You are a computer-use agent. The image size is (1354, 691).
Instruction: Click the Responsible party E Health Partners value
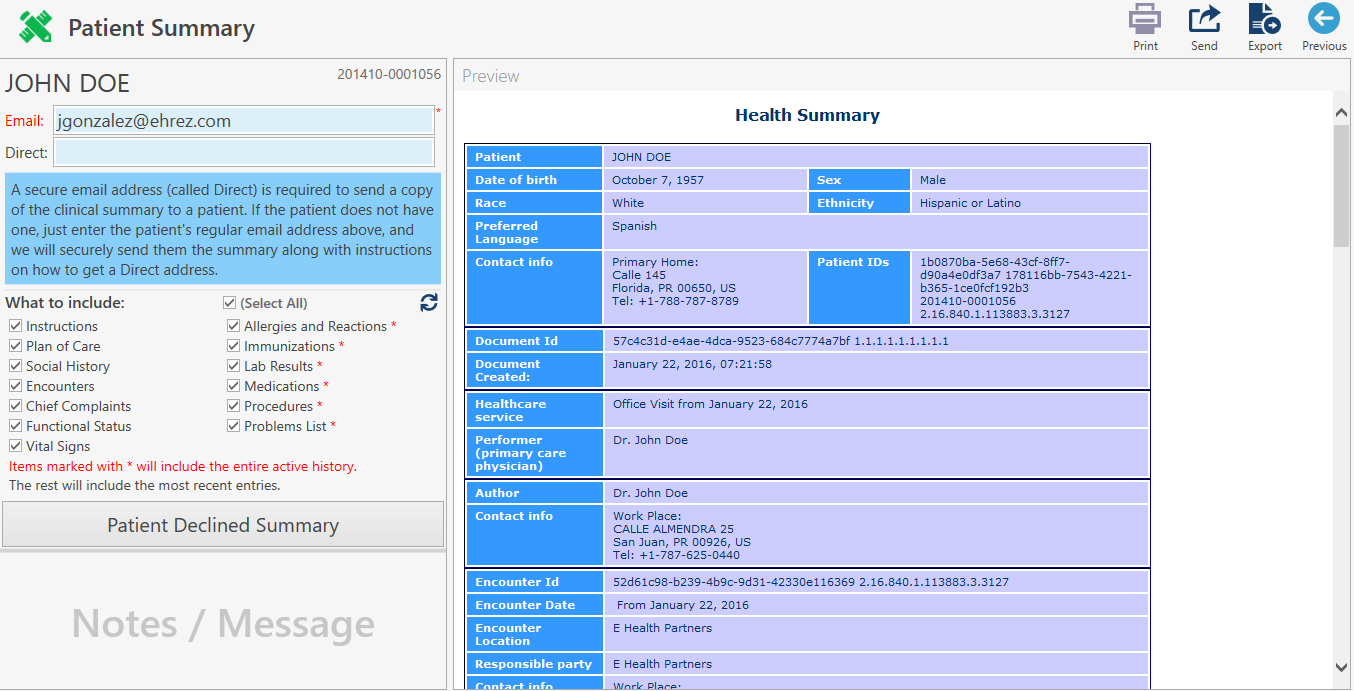click(662, 664)
